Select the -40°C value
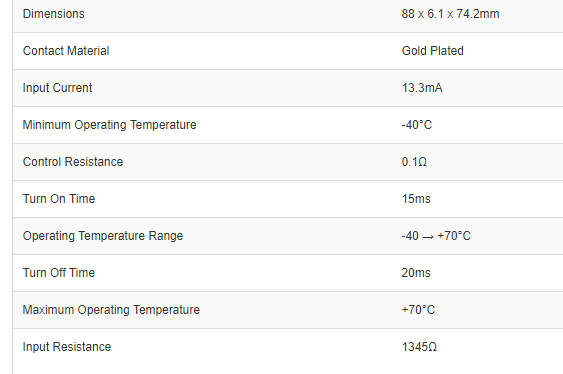 pos(417,125)
